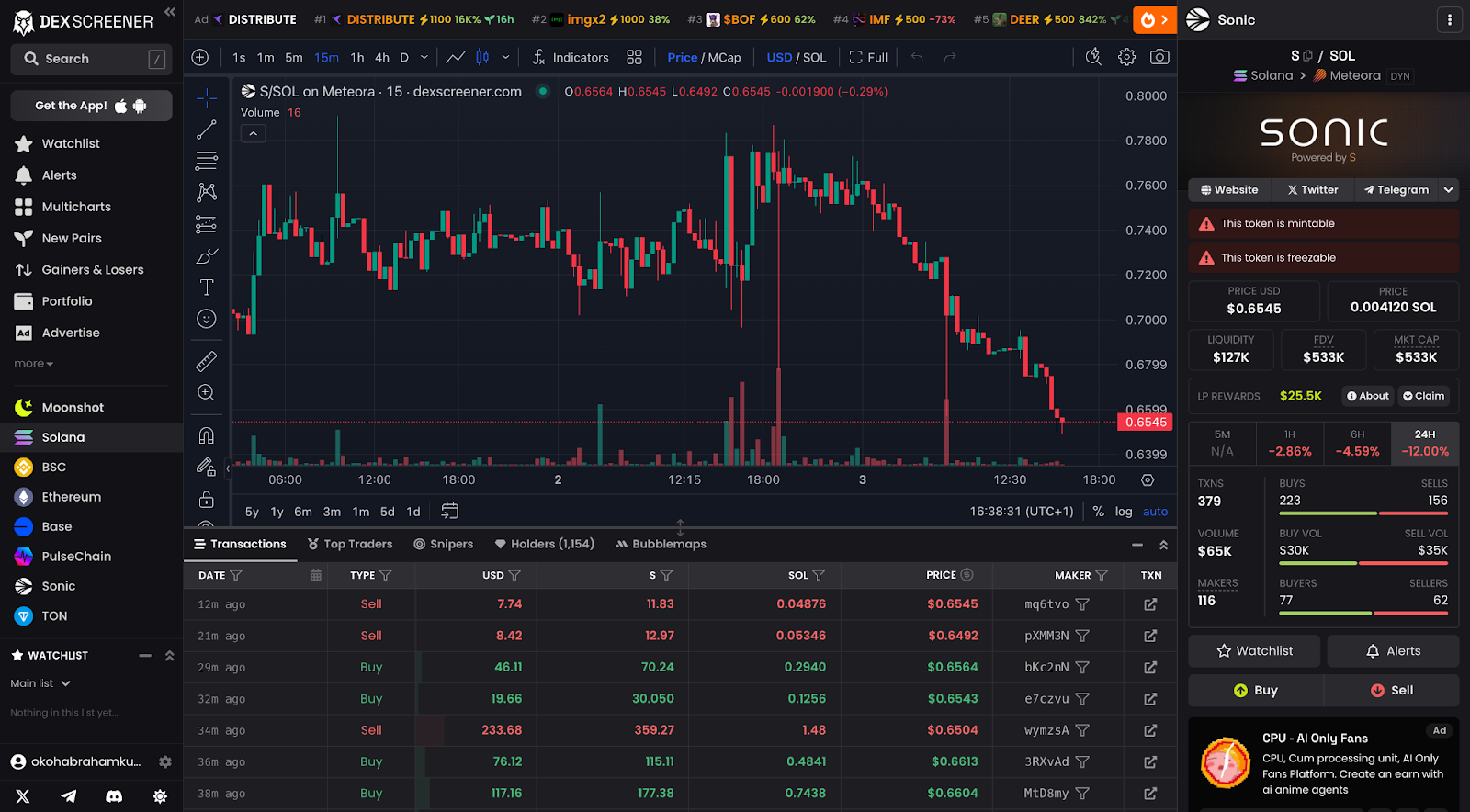1470x812 pixels.
Task: Switch chart to Full screen mode
Action: tap(868, 57)
